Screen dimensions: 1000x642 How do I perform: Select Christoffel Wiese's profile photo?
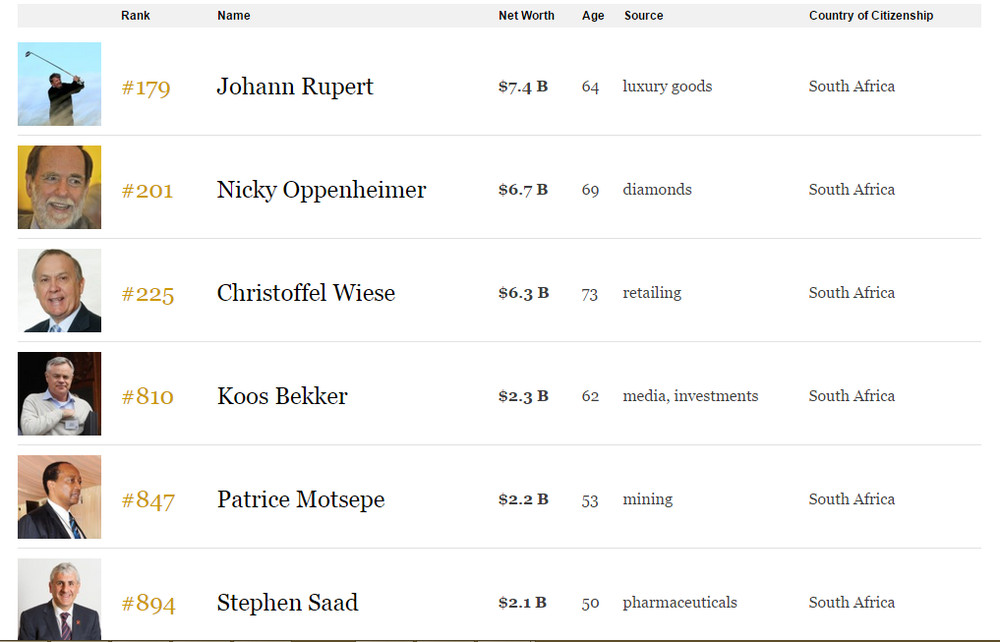tap(59, 291)
